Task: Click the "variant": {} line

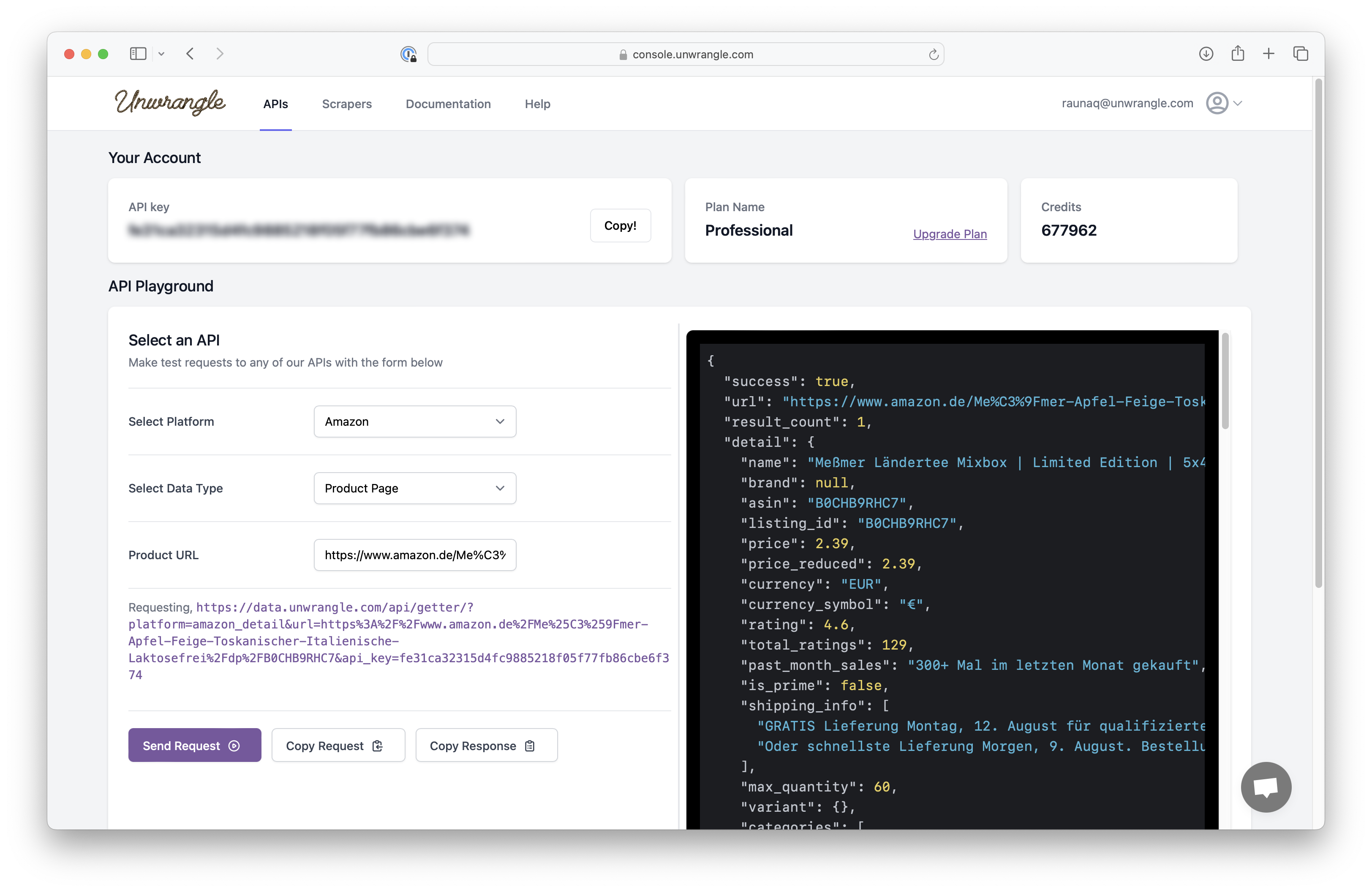Action: (797, 807)
